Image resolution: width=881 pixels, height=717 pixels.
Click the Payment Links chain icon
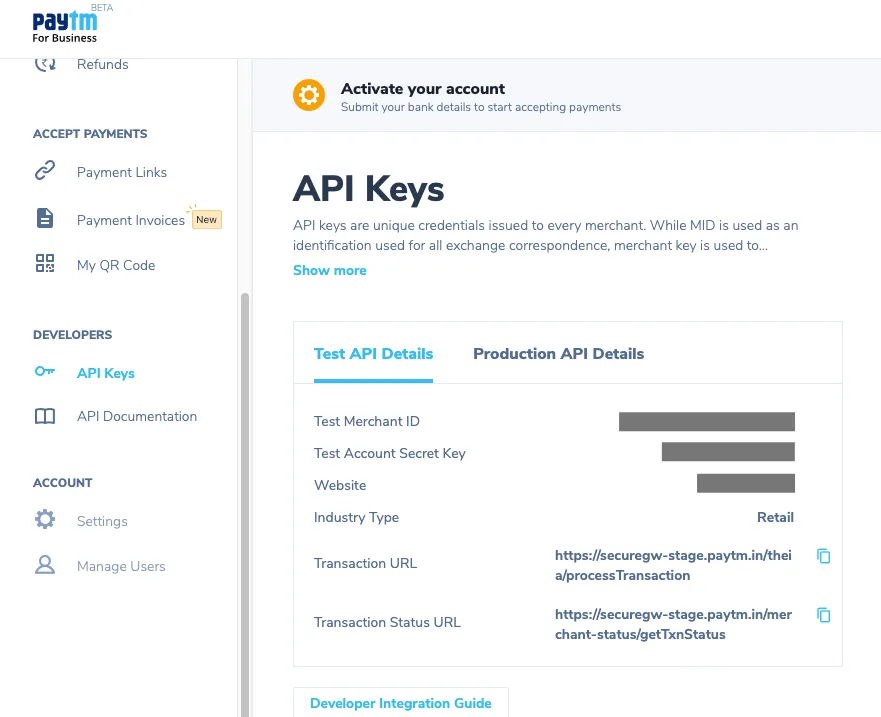tap(45, 170)
